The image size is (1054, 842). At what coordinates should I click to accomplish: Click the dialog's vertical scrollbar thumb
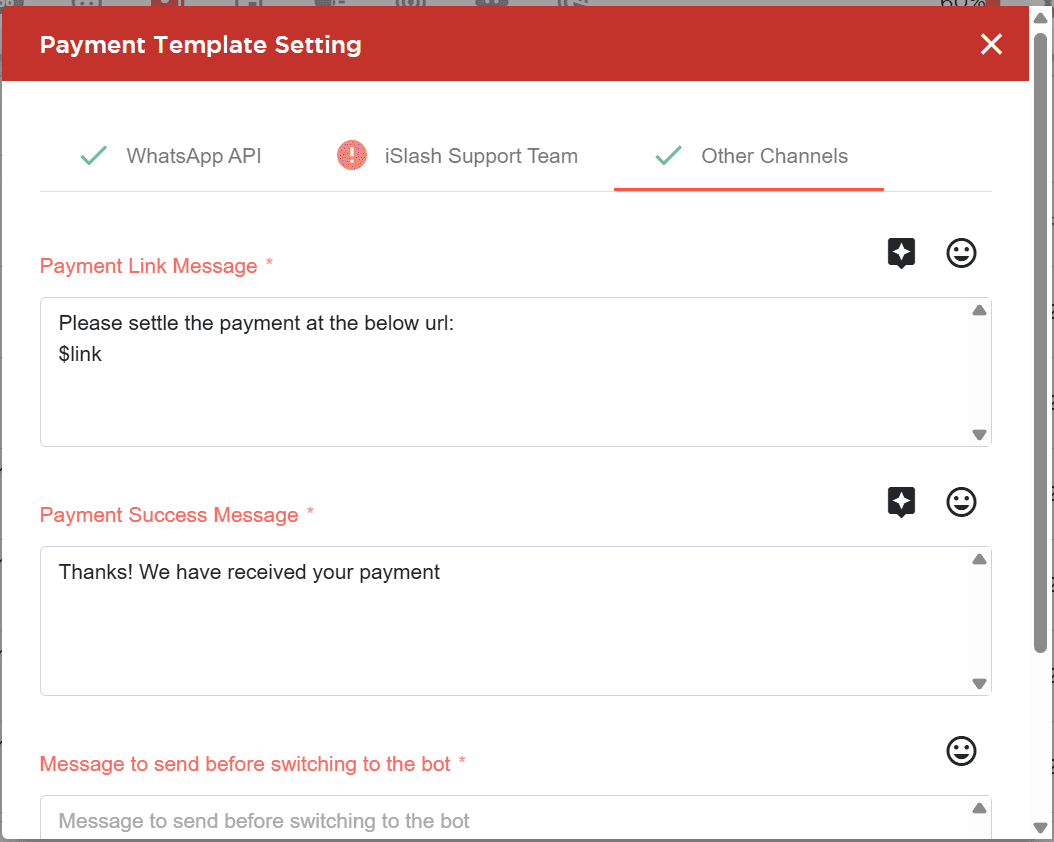coord(1040,343)
